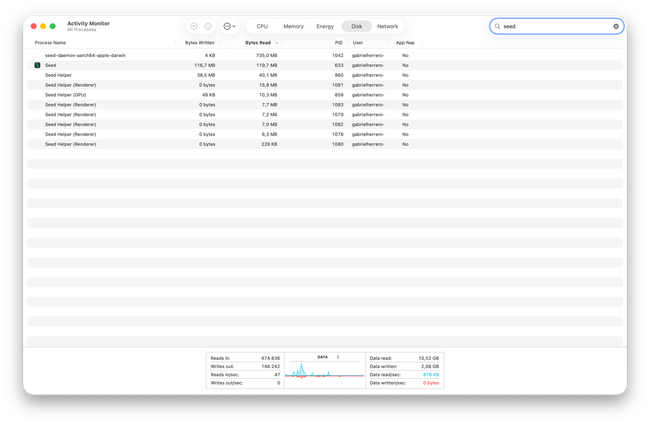
Task: Switch to the Memory tab
Action: tap(293, 26)
